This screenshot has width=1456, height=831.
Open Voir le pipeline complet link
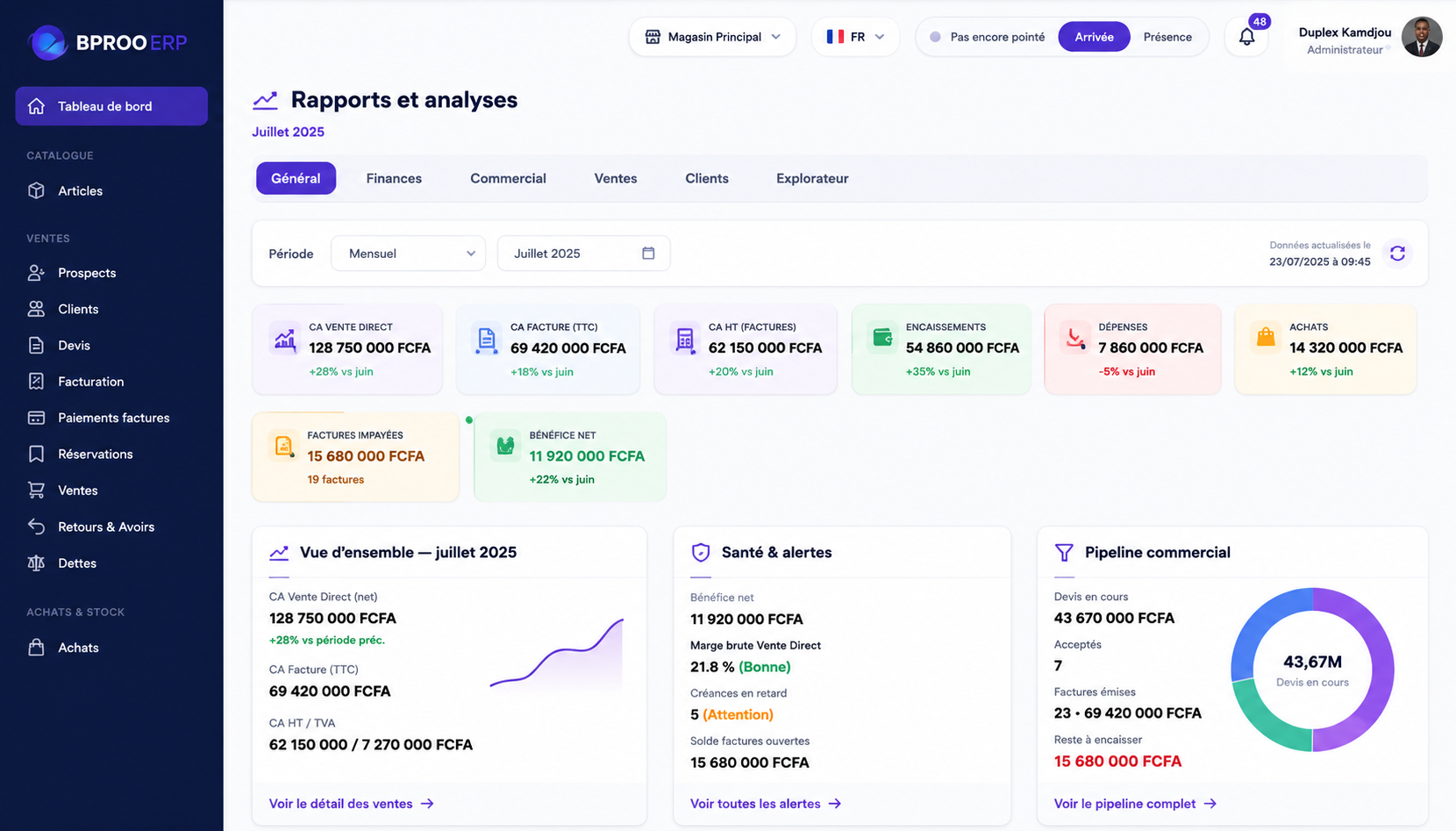[x=1135, y=804]
